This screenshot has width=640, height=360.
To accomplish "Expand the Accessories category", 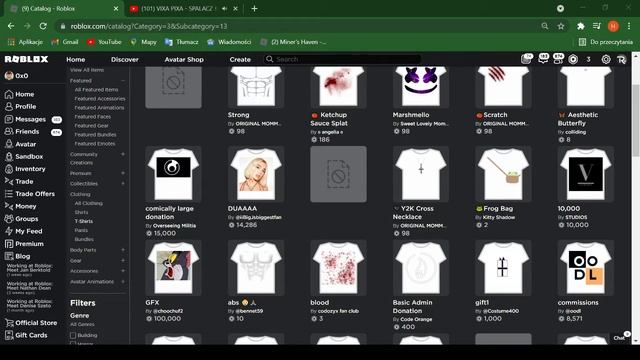I will (123, 271).
